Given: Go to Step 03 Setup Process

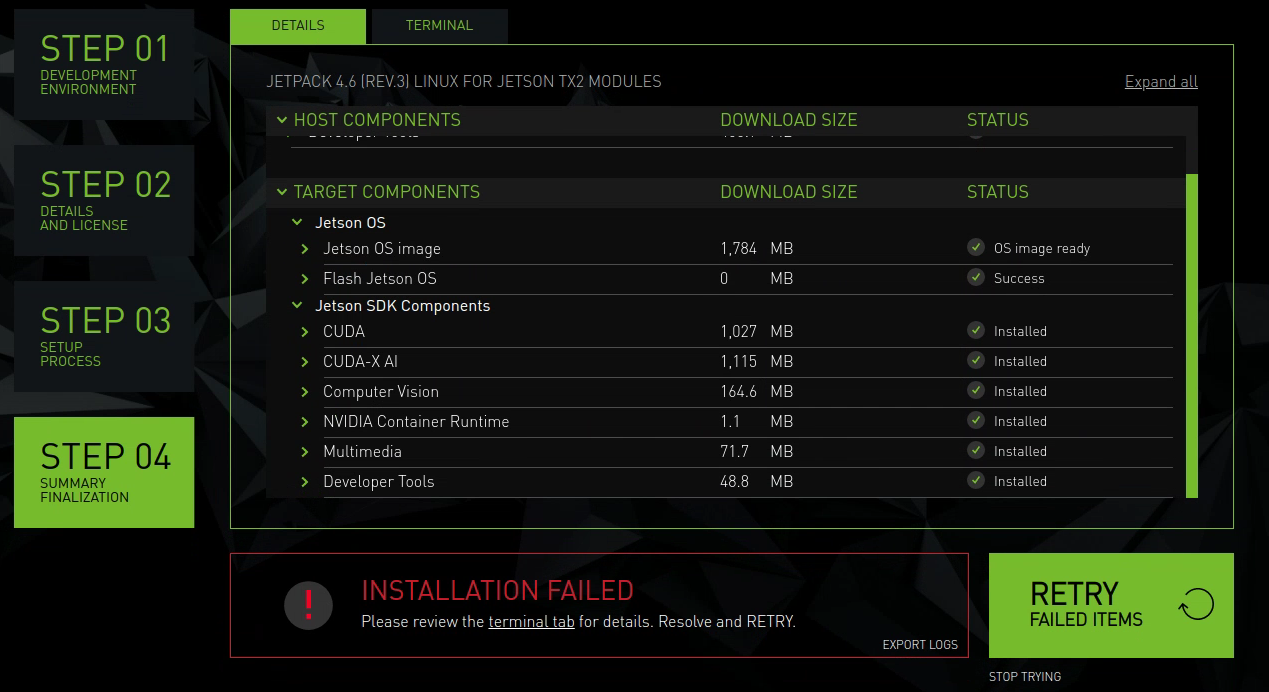Looking at the screenshot, I should pyautogui.click(x=104, y=337).
